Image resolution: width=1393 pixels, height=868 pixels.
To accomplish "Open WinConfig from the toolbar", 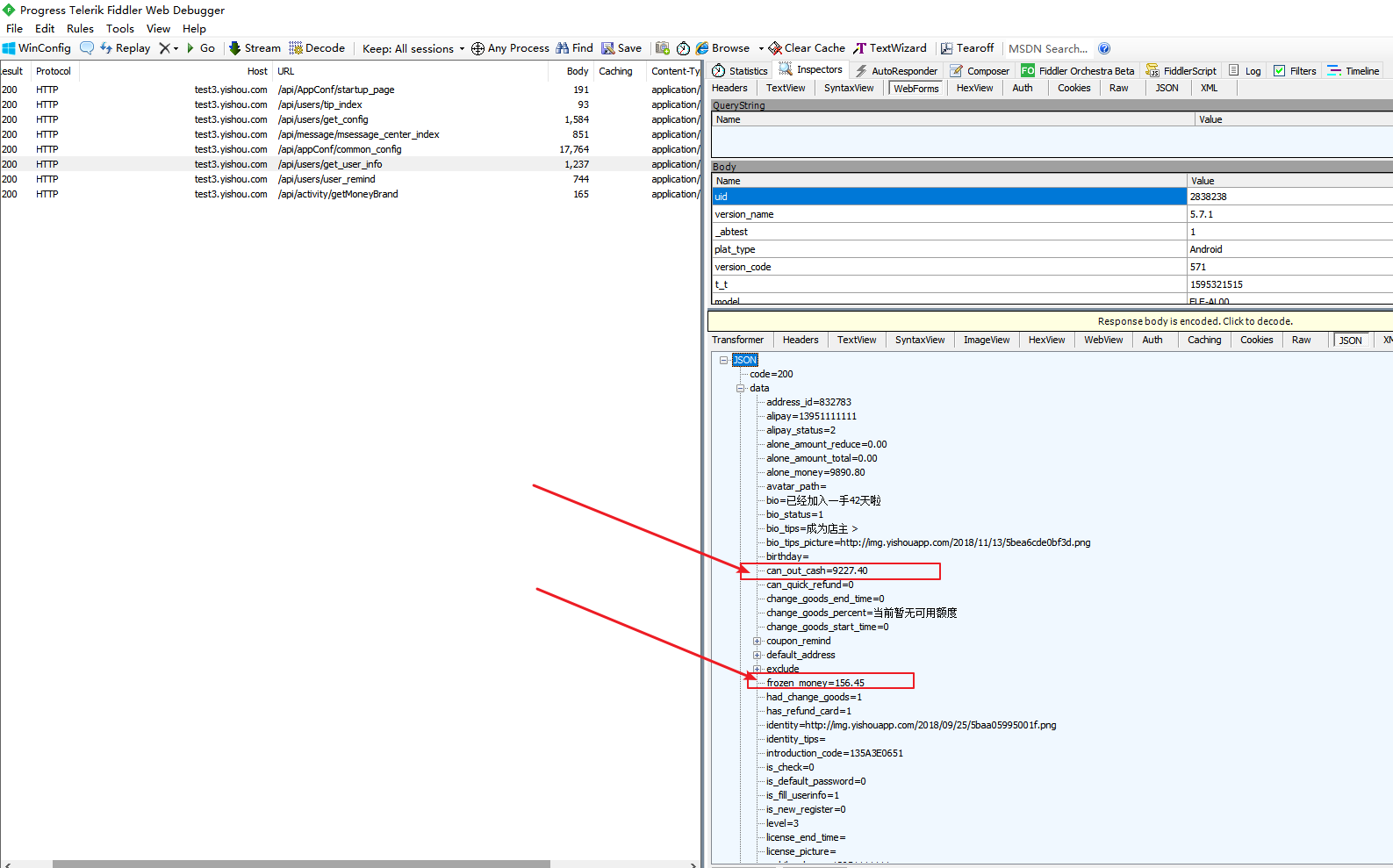I will pyautogui.click(x=37, y=48).
